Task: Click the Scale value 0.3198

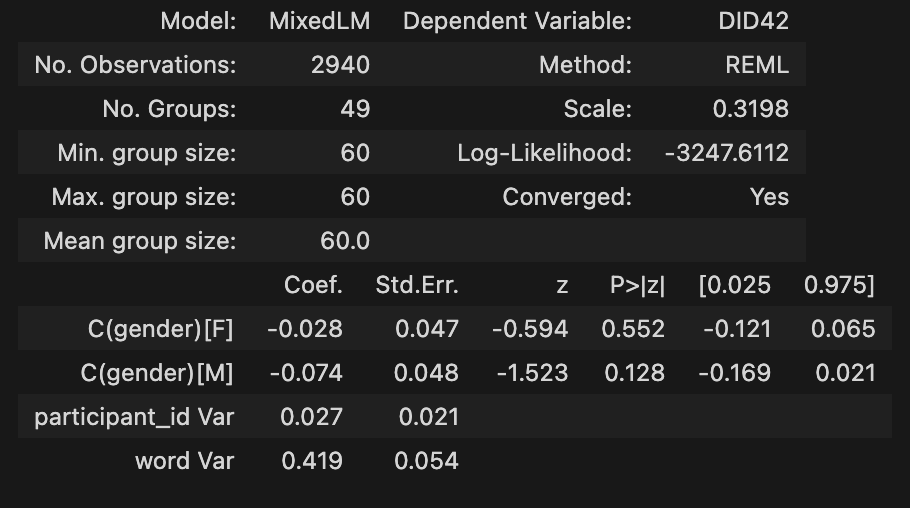Action: [753, 109]
